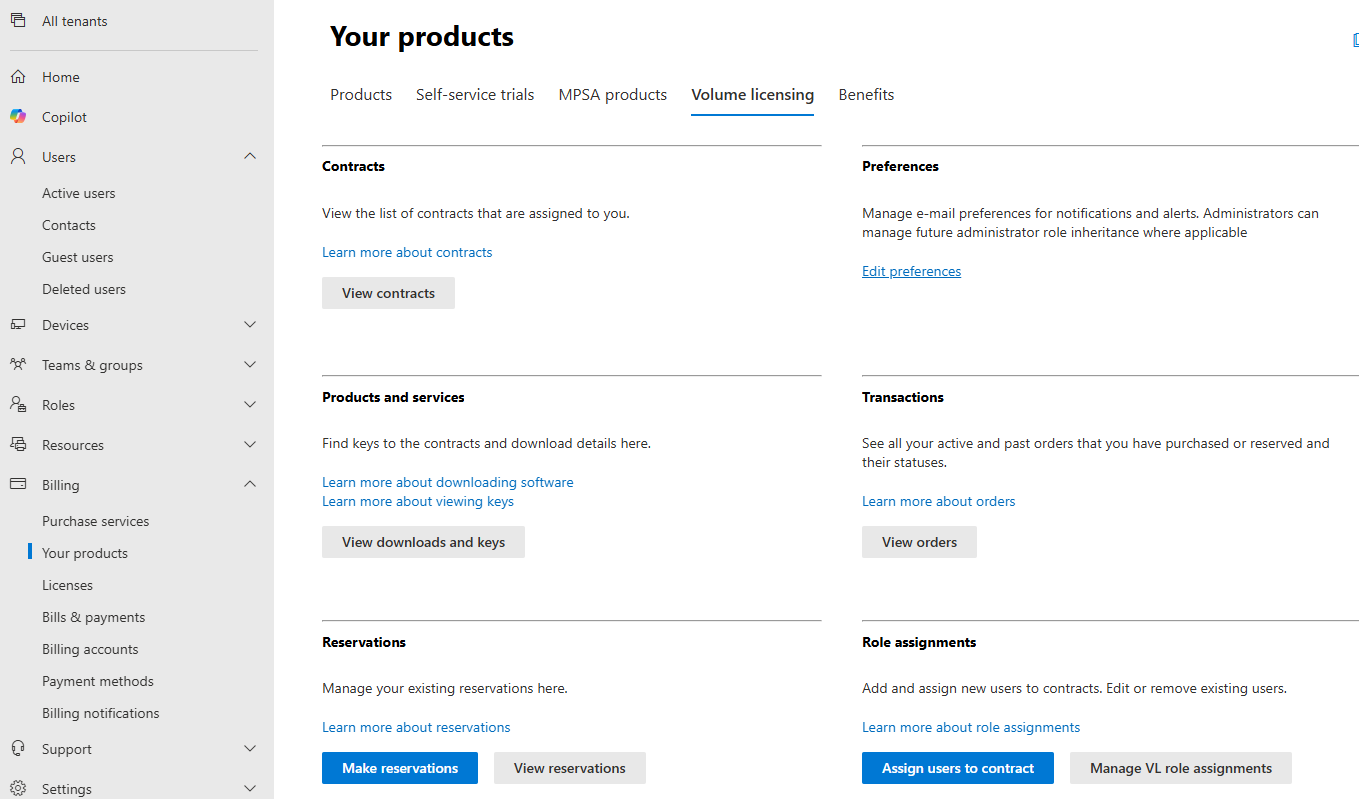
Task: Open Learn more about downloading software
Action: (x=448, y=482)
